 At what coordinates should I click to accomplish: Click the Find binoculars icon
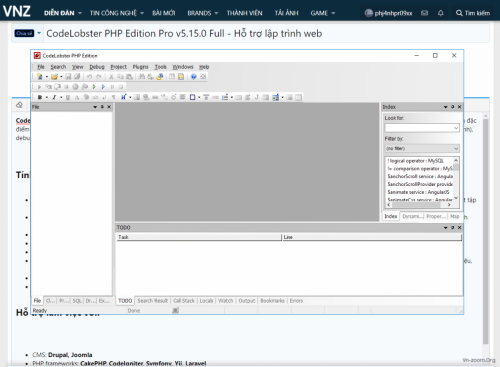(142, 77)
